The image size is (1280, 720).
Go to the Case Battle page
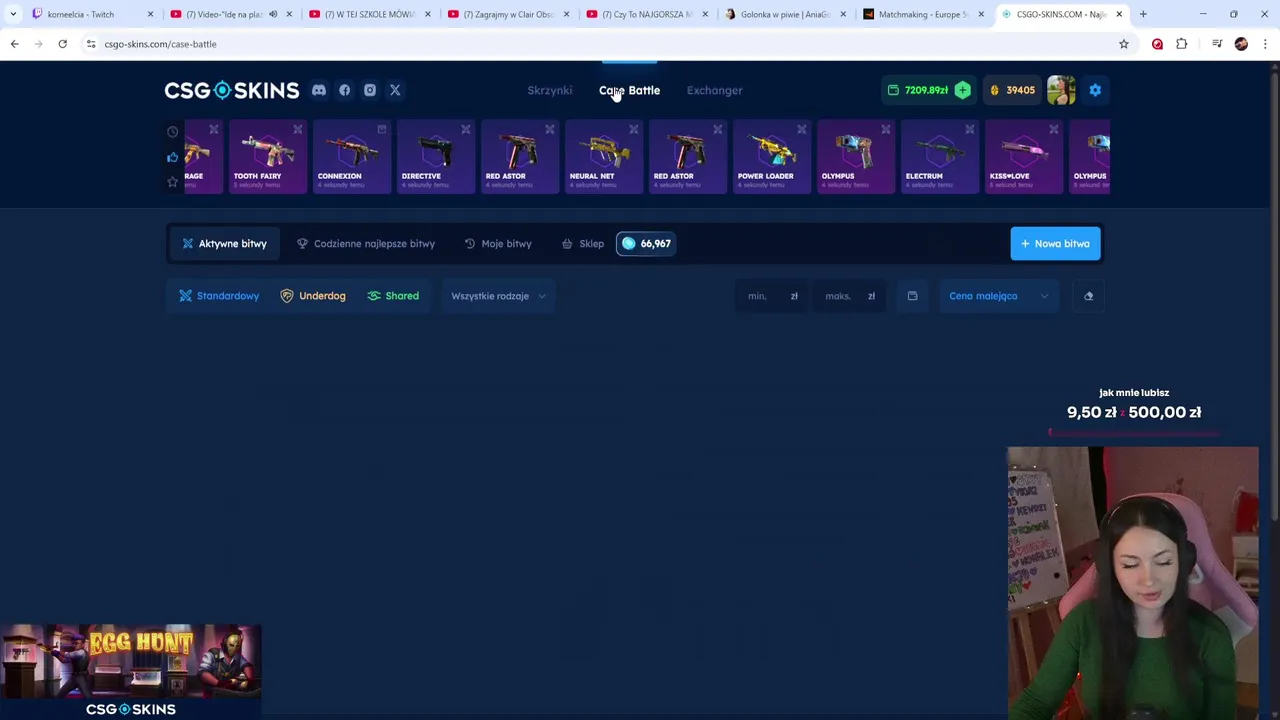[629, 90]
